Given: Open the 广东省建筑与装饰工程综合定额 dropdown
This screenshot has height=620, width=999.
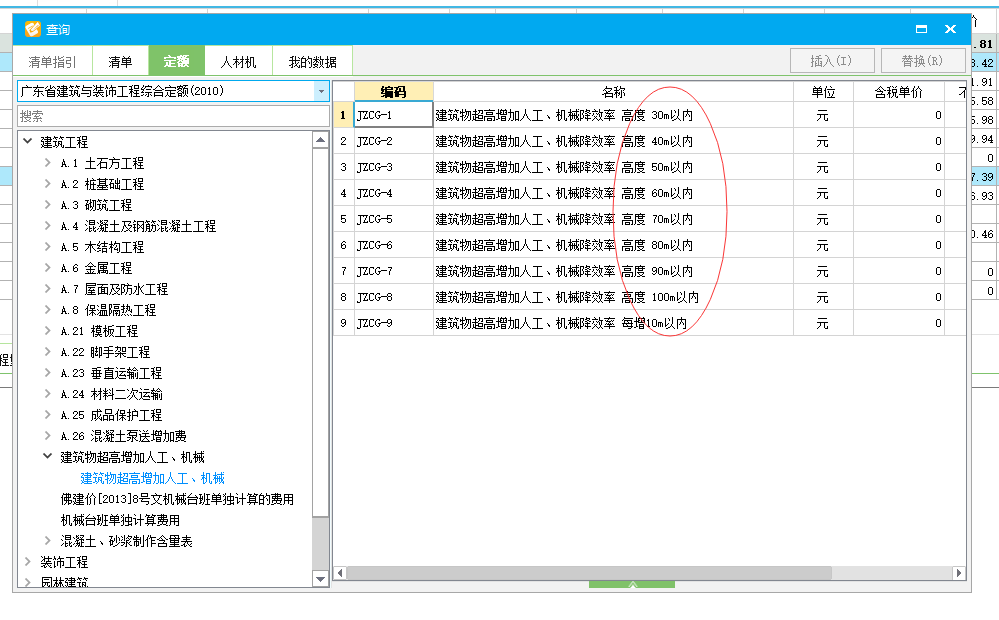Looking at the screenshot, I should 321,91.
